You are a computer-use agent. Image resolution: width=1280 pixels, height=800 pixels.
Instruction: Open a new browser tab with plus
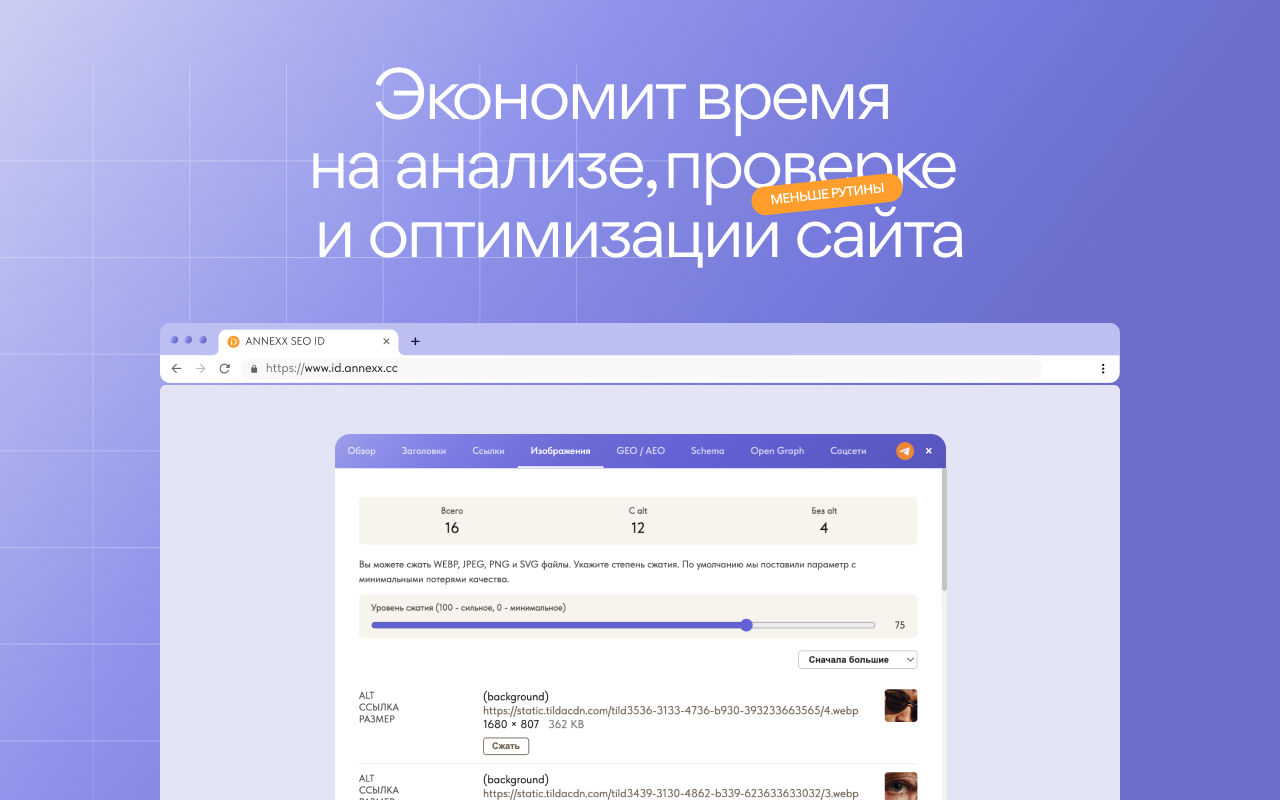[415, 341]
